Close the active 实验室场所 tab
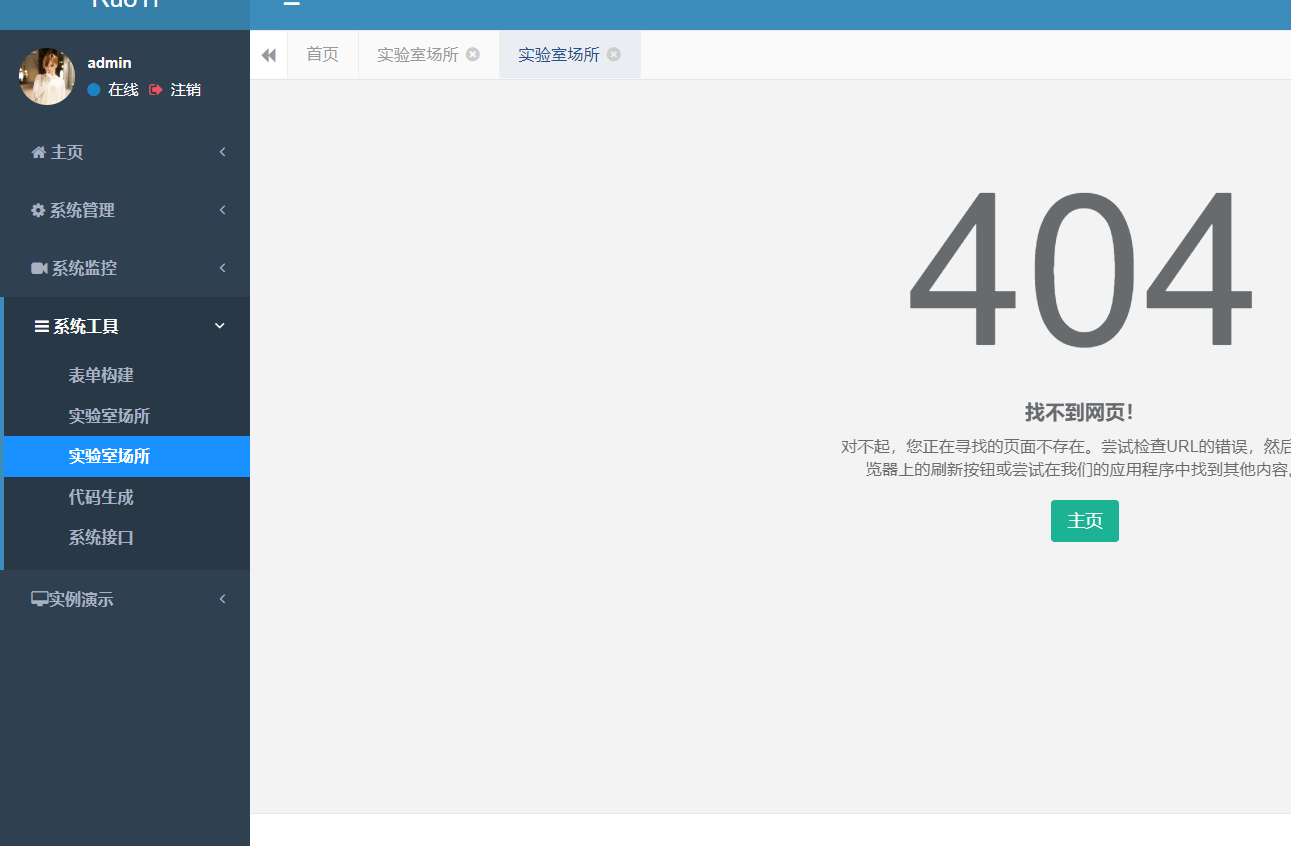Image resolution: width=1291 pixels, height=846 pixels. tap(614, 55)
